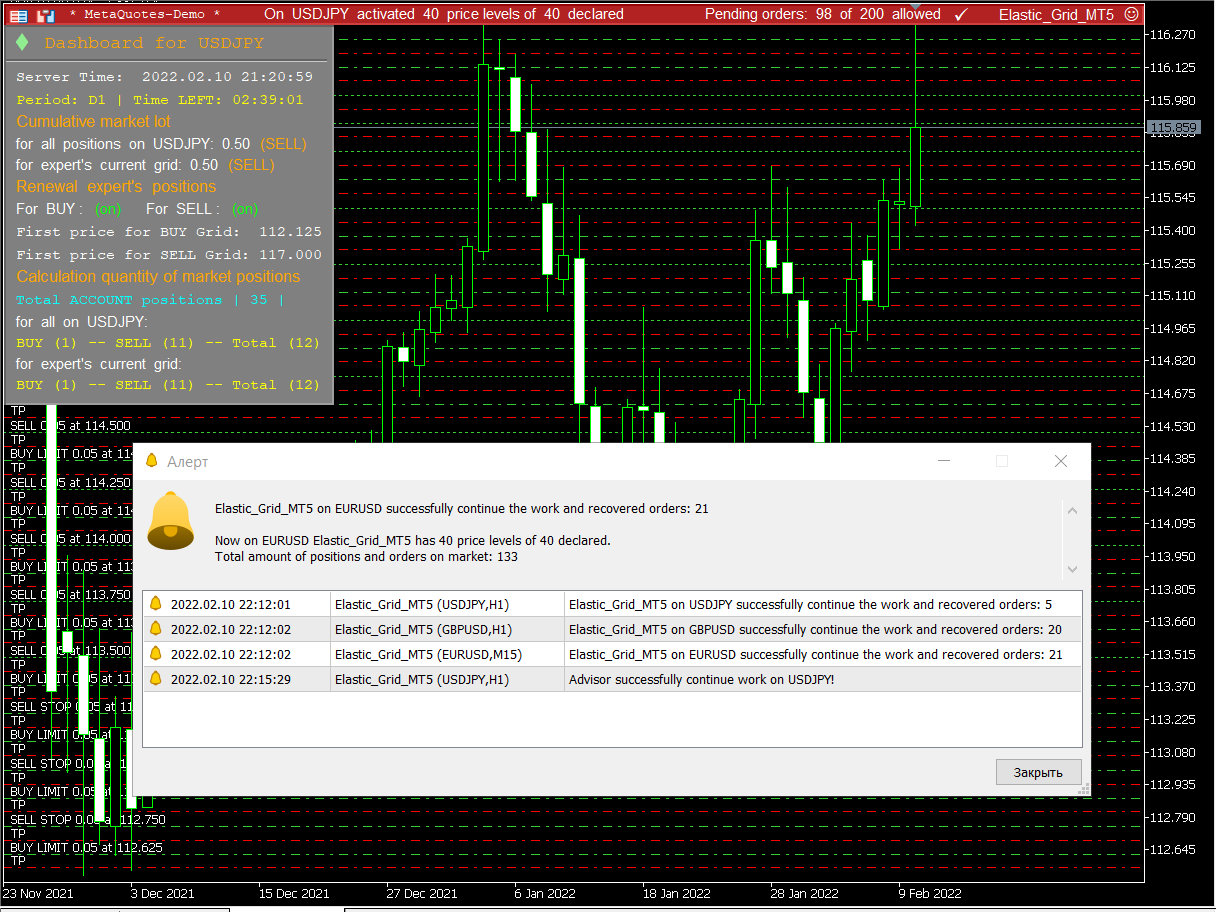Click order label 'SELL 0.05 at 114.500'

(70, 426)
